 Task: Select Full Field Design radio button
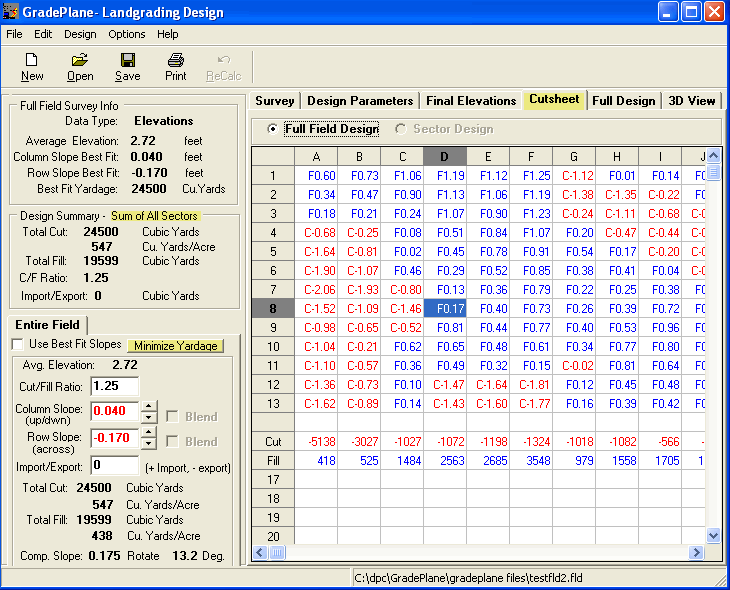pyautogui.click(x=272, y=129)
